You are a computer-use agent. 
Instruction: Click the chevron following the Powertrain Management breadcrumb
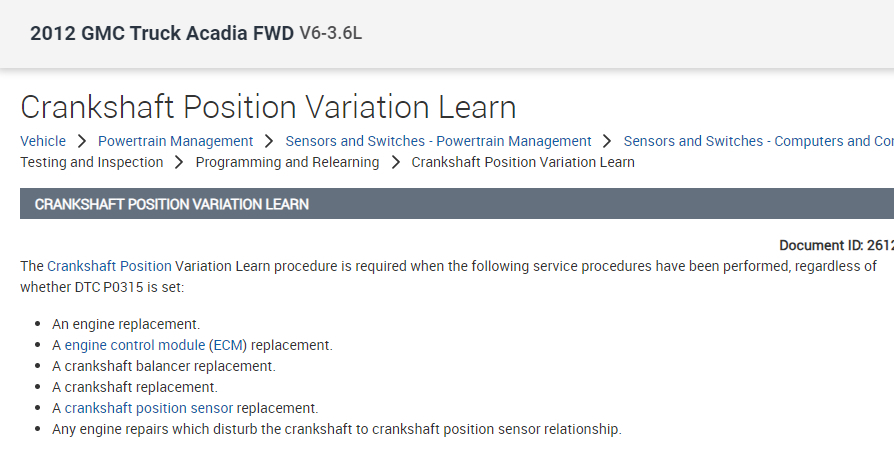(x=270, y=142)
